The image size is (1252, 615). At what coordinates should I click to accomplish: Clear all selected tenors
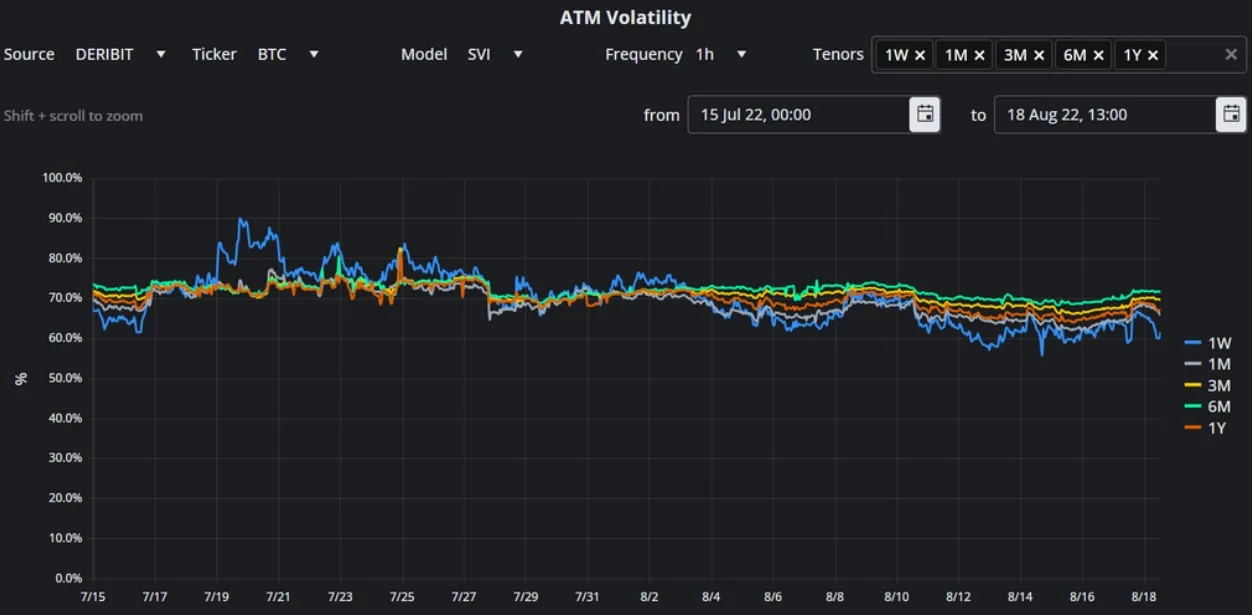tap(1231, 55)
